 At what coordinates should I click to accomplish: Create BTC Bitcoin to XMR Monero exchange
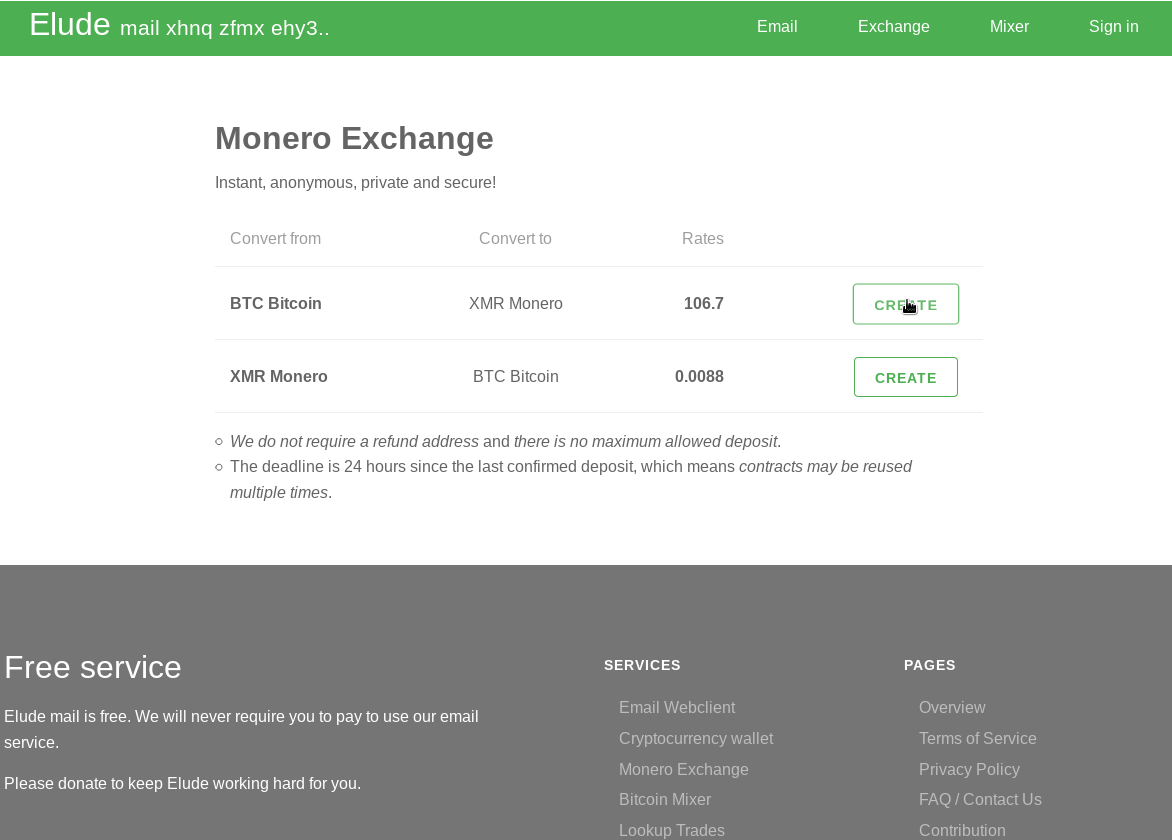[905, 304]
